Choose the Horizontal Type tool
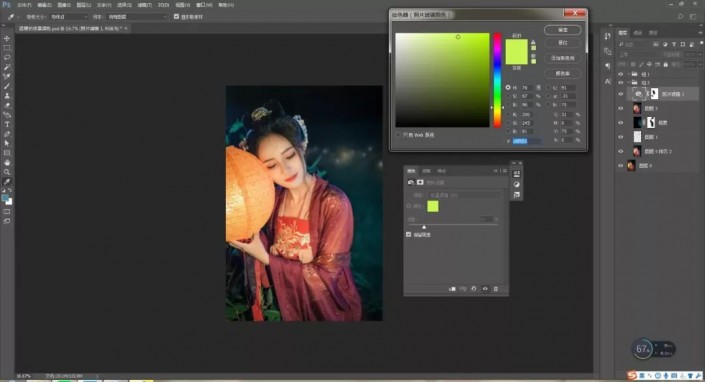Screen dimensions: 705x382 tap(7, 124)
